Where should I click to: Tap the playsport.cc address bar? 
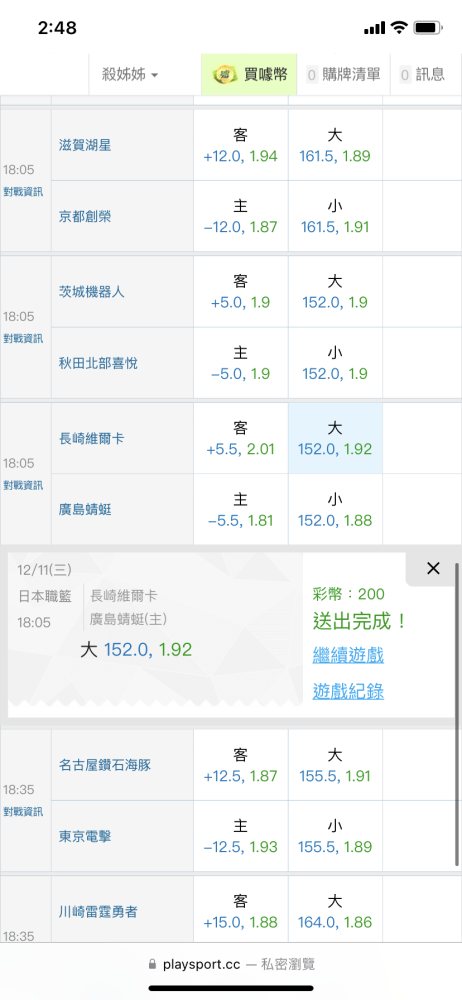pos(231,964)
